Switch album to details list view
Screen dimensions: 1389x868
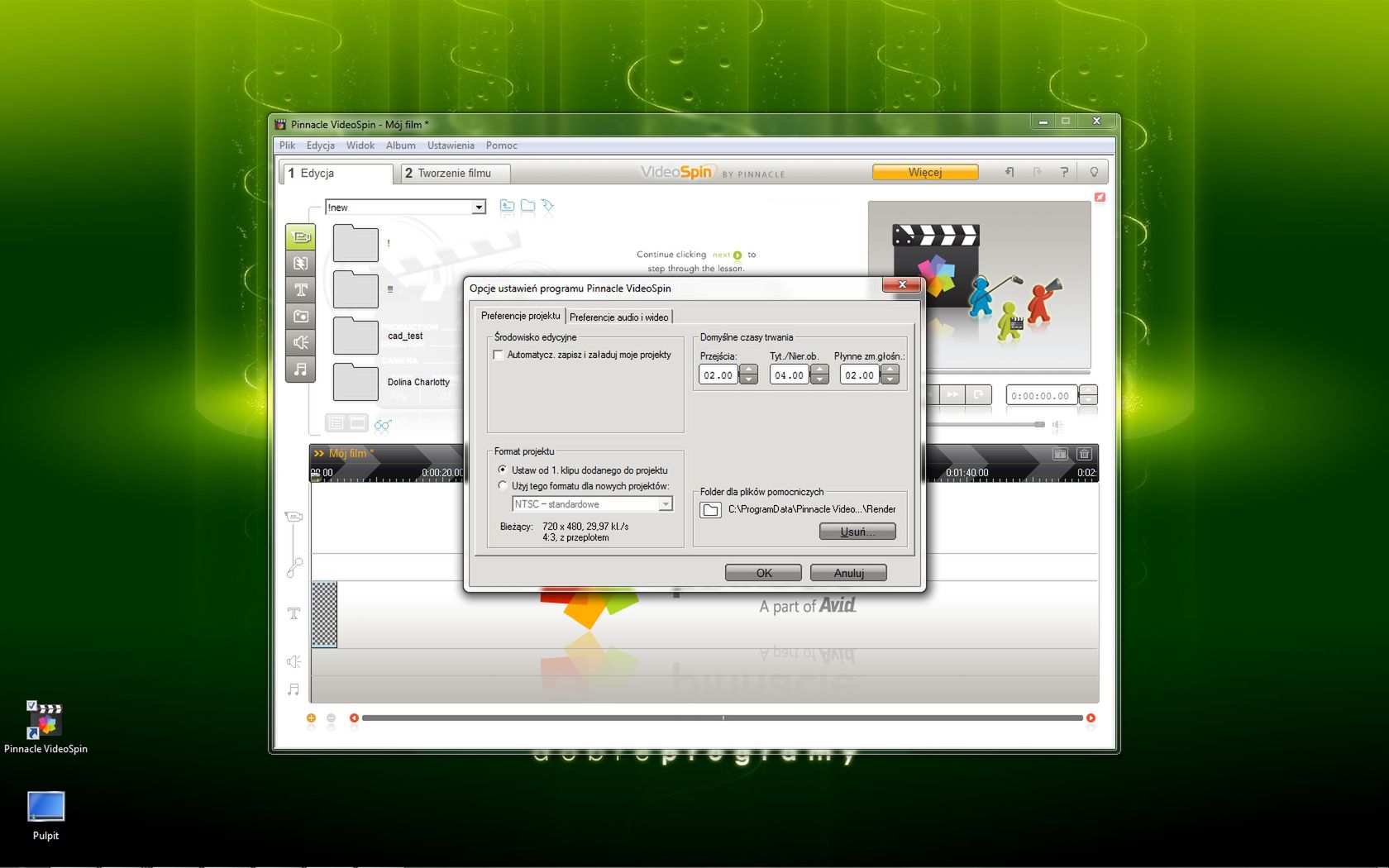point(336,423)
